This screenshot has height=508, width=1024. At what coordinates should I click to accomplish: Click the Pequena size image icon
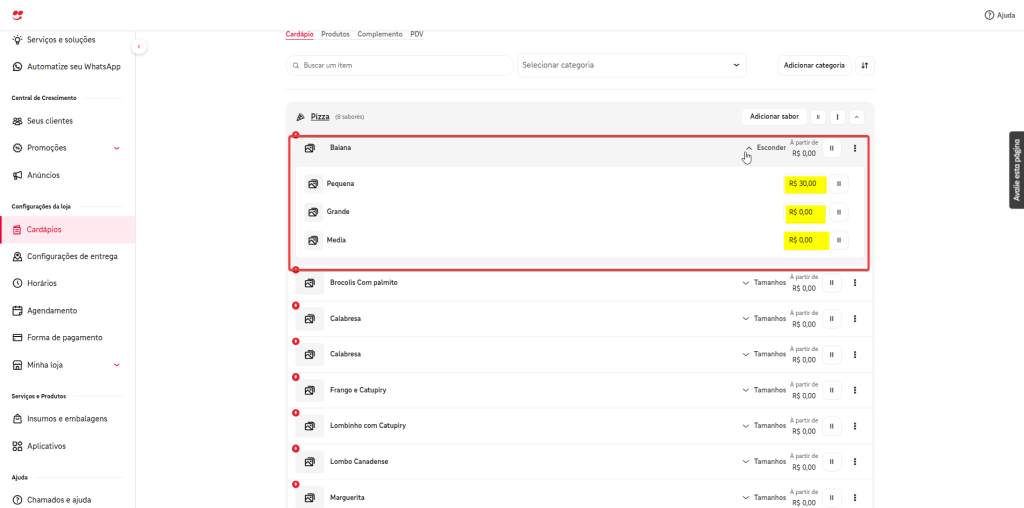(313, 184)
